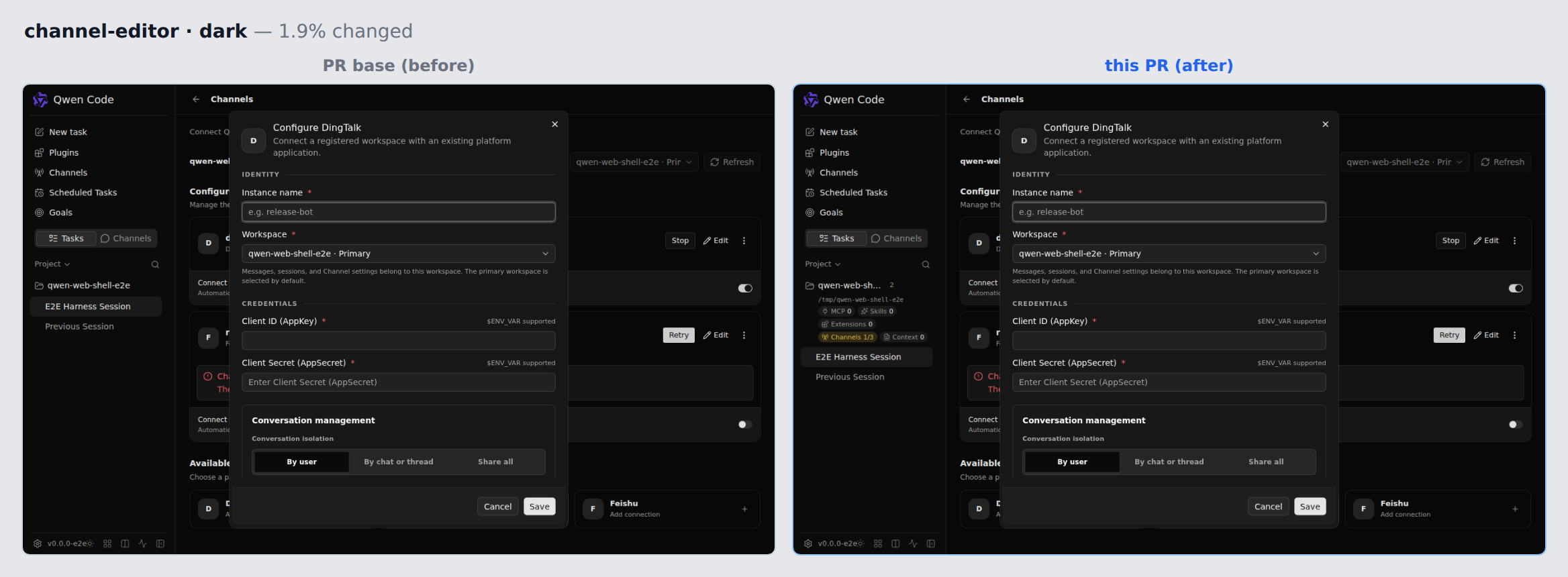The width and height of the screenshot is (1568, 577).
Task: Click the sun theme icon in the before panel footer
Action: pos(90,543)
